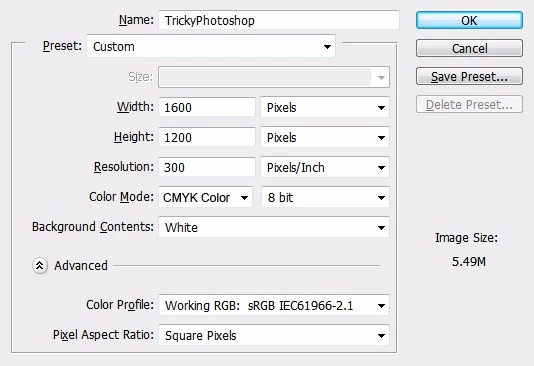The height and width of the screenshot is (366, 534).
Task: Collapse the Advanced section chevron icon
Action: [40, 266]
